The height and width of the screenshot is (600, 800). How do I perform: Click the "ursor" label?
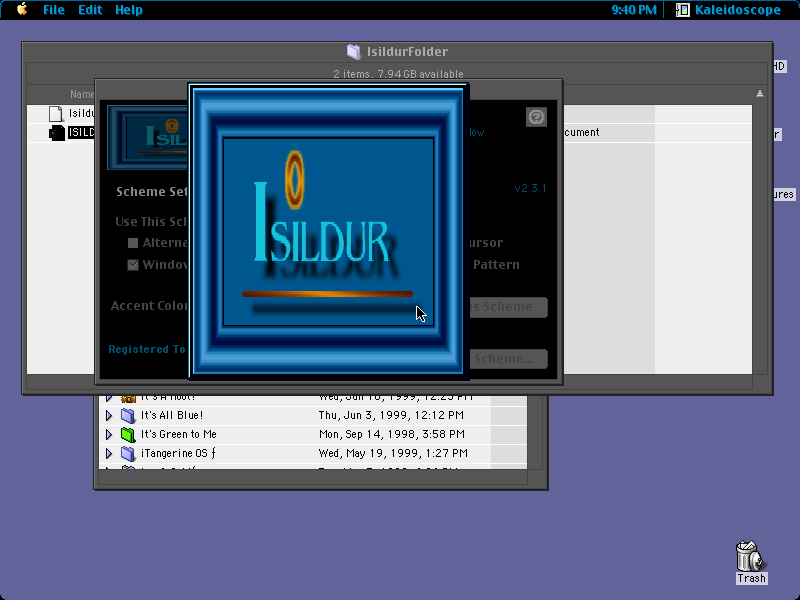486,243
